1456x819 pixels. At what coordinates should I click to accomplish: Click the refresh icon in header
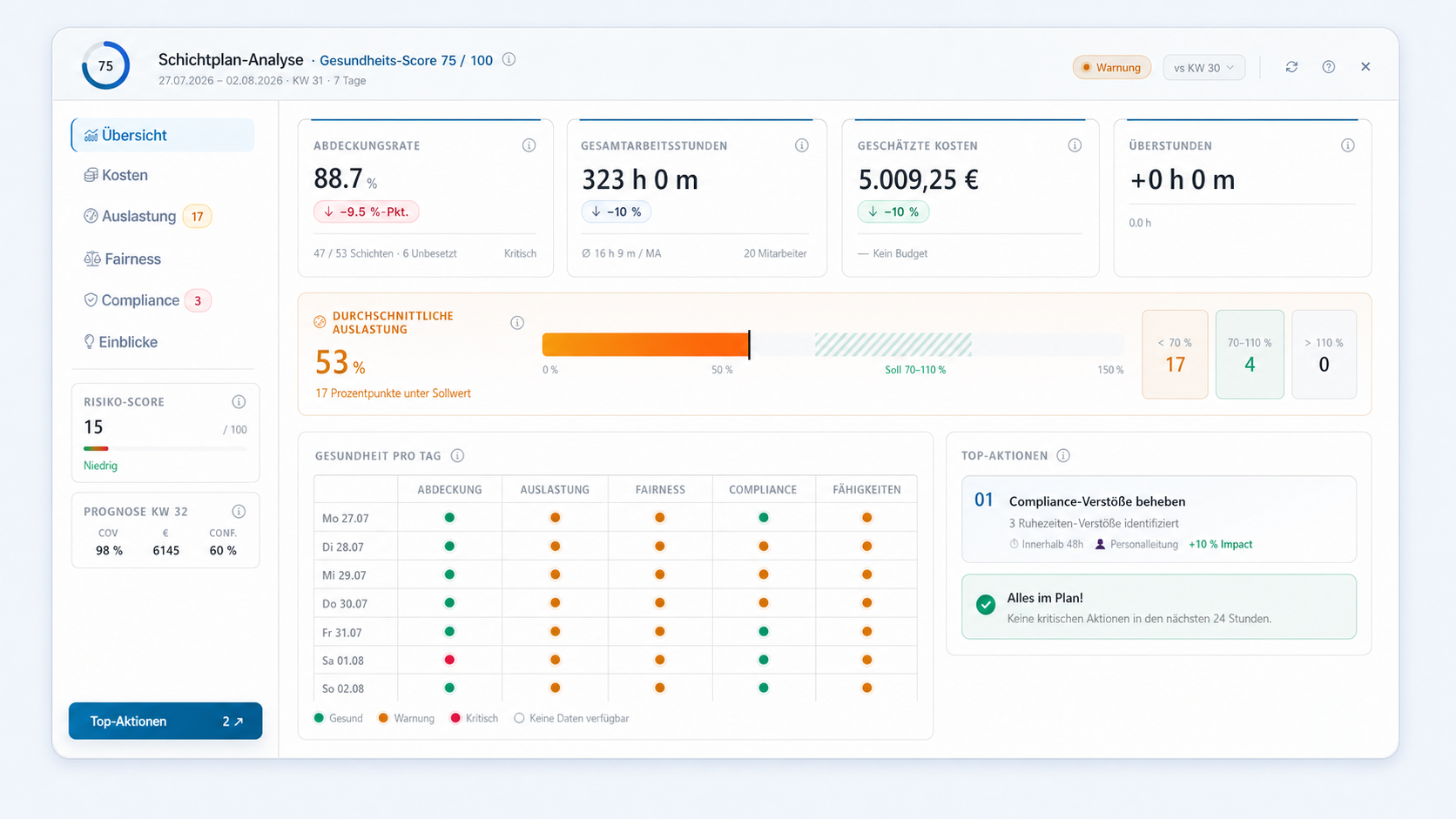pos(1291,67)
